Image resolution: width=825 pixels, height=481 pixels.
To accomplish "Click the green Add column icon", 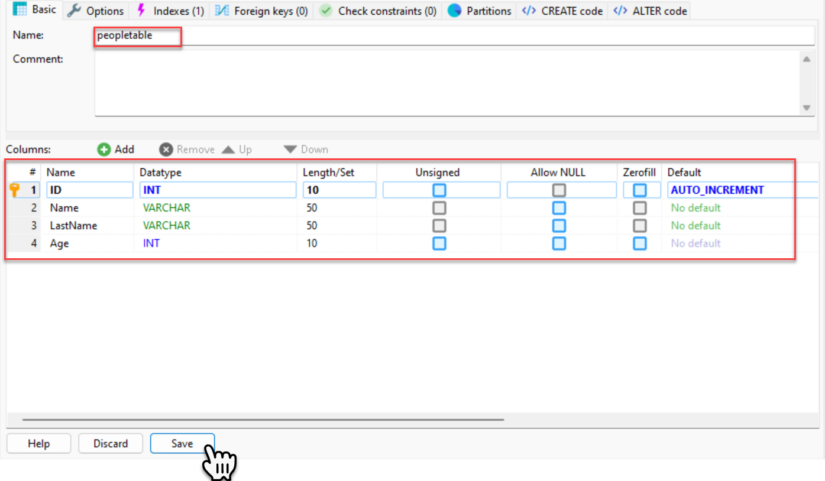I will [104, 149].
